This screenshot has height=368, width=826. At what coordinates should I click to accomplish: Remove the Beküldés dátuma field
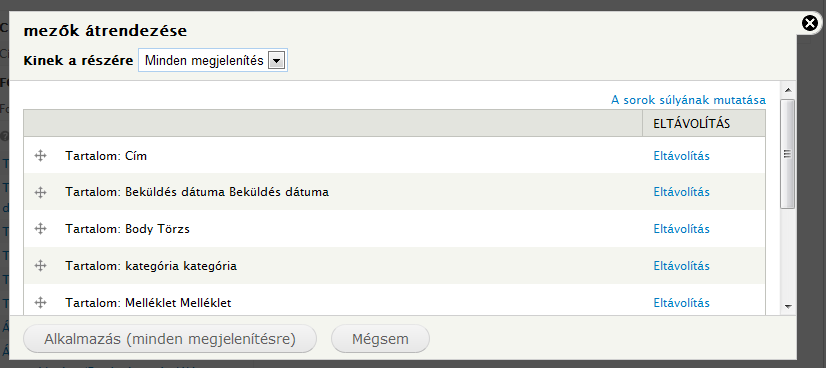click(681, 192)
